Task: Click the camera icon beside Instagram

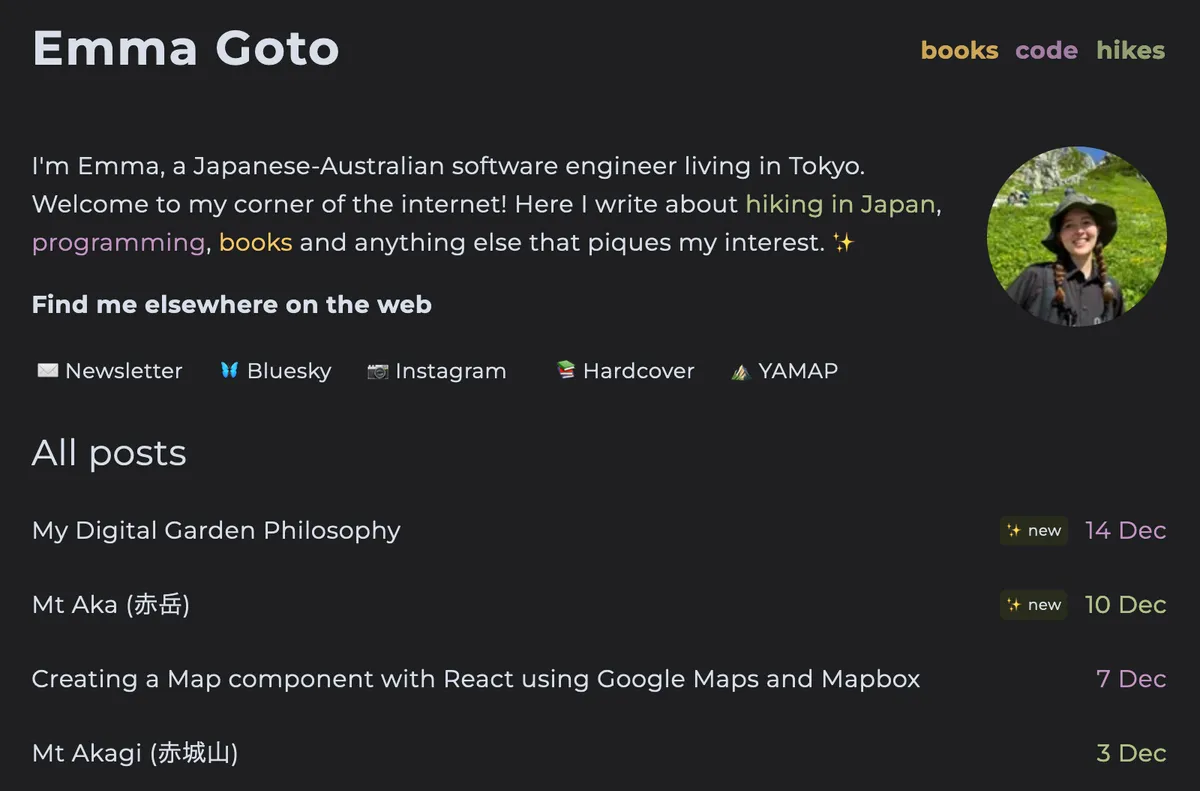Action: pyautogui.click(x=377, y=371)
